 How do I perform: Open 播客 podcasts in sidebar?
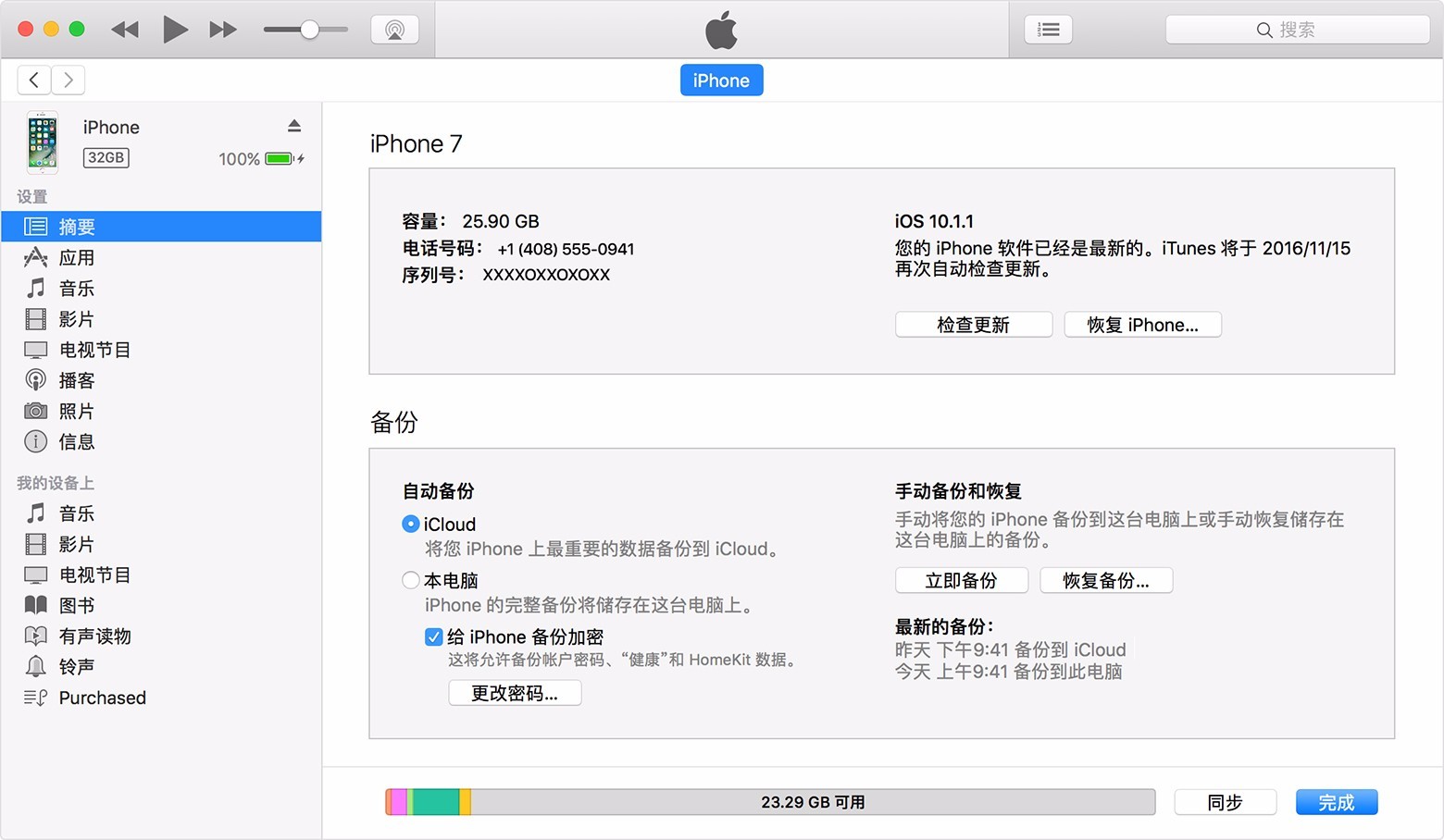pos(161,380)
